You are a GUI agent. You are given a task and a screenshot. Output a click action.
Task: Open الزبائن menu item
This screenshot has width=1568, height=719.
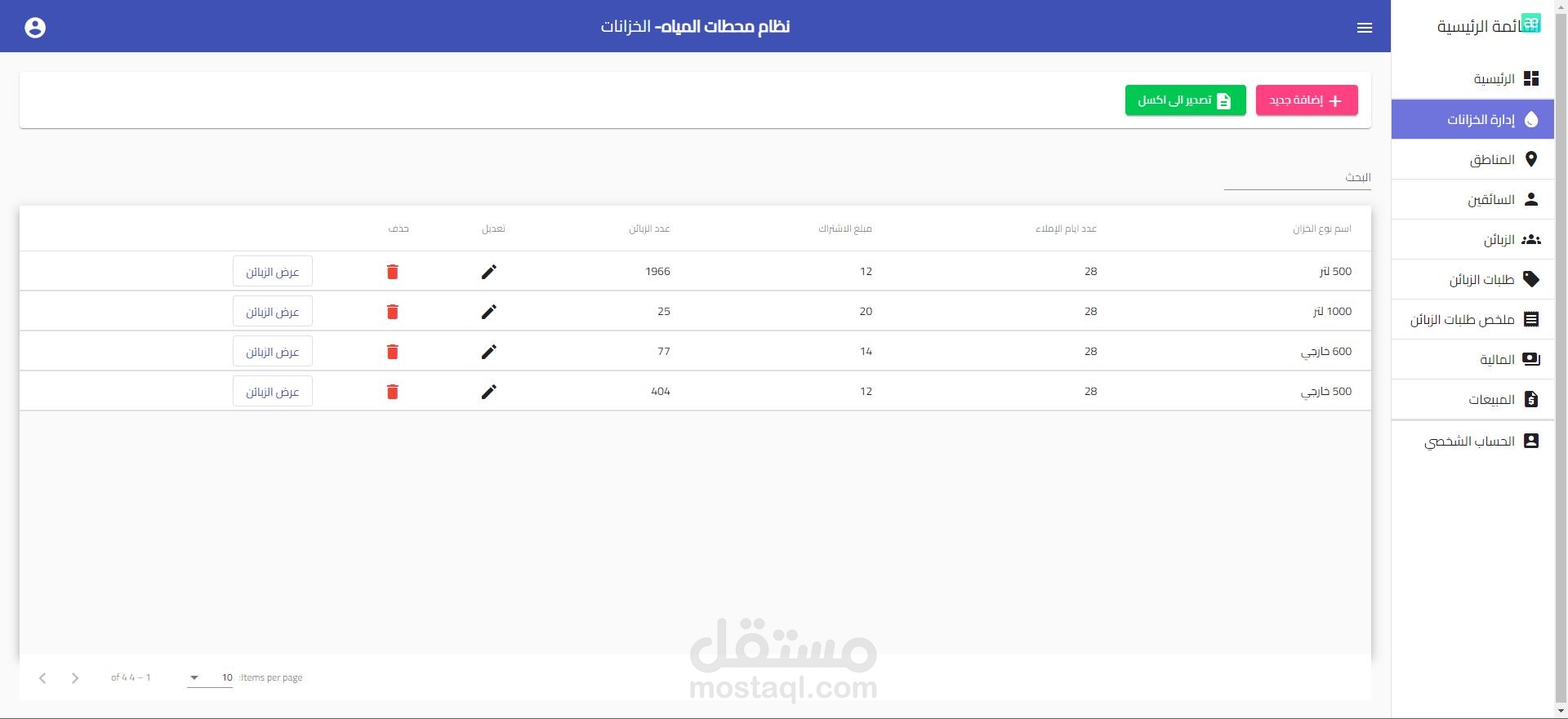(1472, 239)
